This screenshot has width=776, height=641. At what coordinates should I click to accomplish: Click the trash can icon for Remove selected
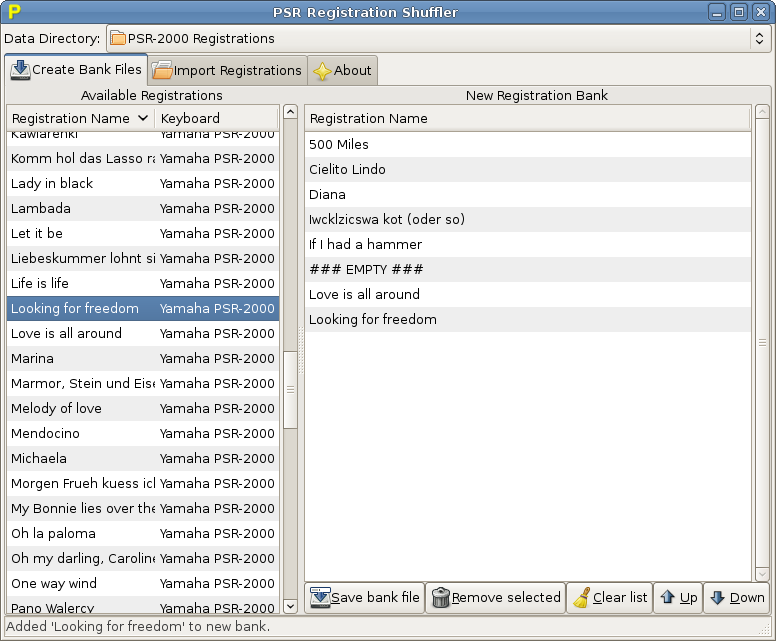(x=440, y=598)
